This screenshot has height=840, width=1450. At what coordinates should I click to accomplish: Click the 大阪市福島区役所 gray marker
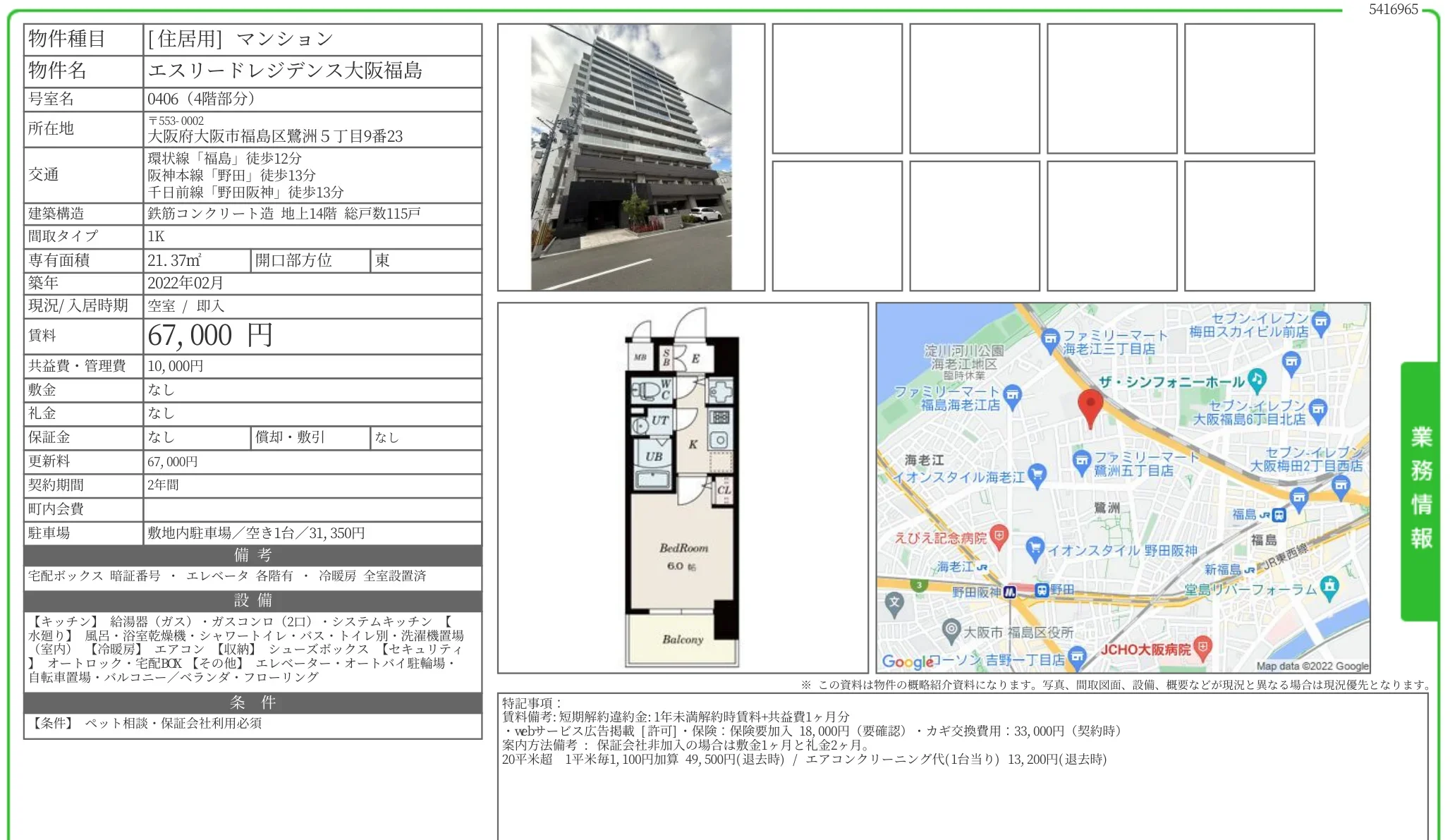point(951,630)
